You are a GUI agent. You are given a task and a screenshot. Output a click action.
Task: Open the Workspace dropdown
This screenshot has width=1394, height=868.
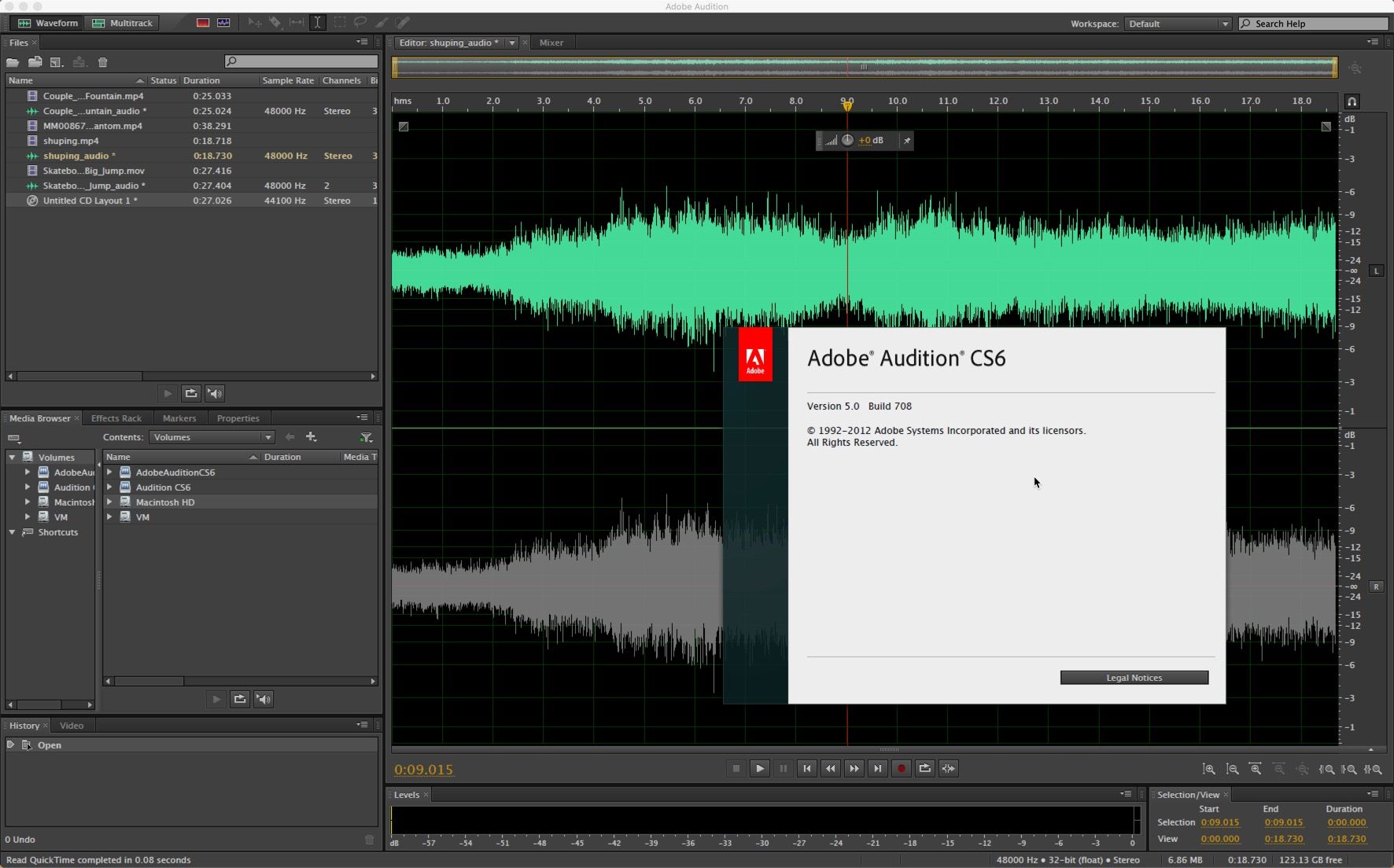tap(1178, 24)
